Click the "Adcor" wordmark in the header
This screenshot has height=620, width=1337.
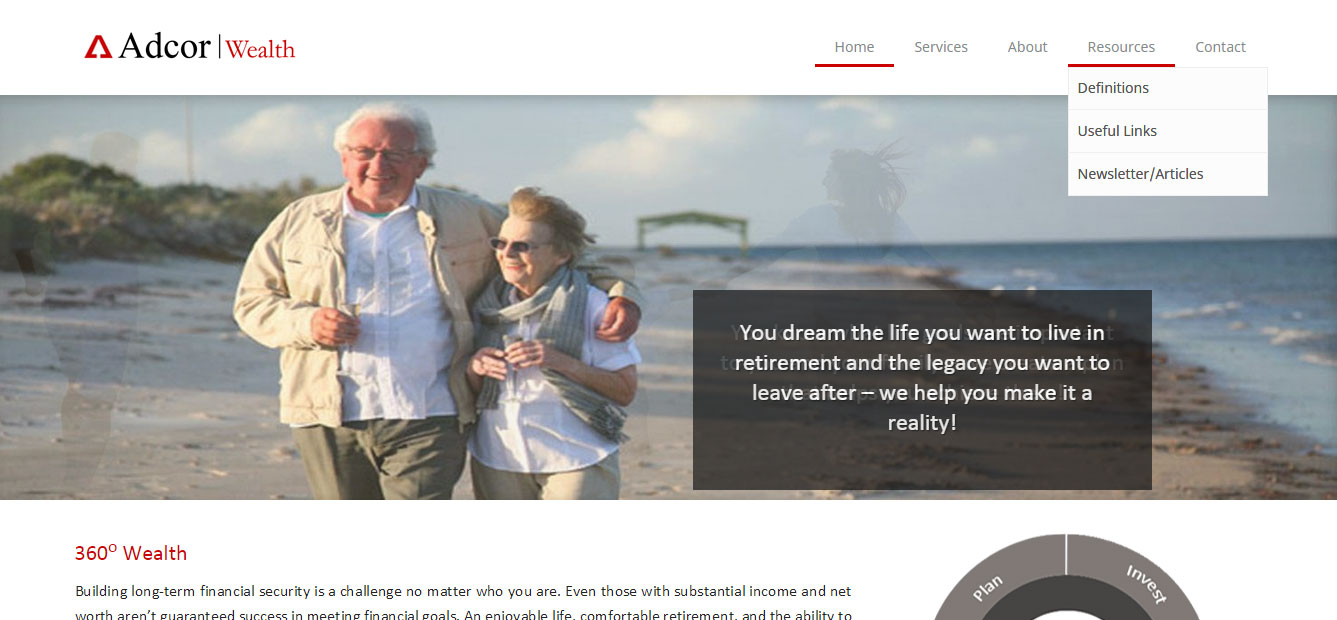click(x=165, y=46)
